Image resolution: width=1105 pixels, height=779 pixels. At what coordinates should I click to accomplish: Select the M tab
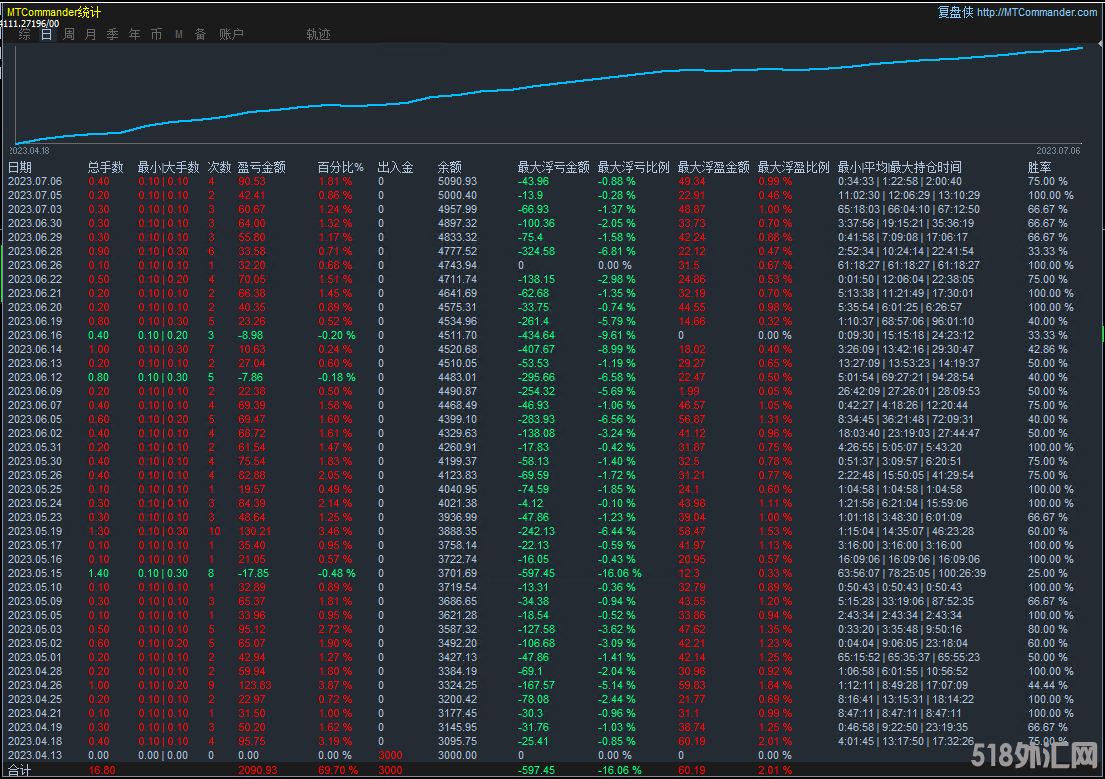179,34
